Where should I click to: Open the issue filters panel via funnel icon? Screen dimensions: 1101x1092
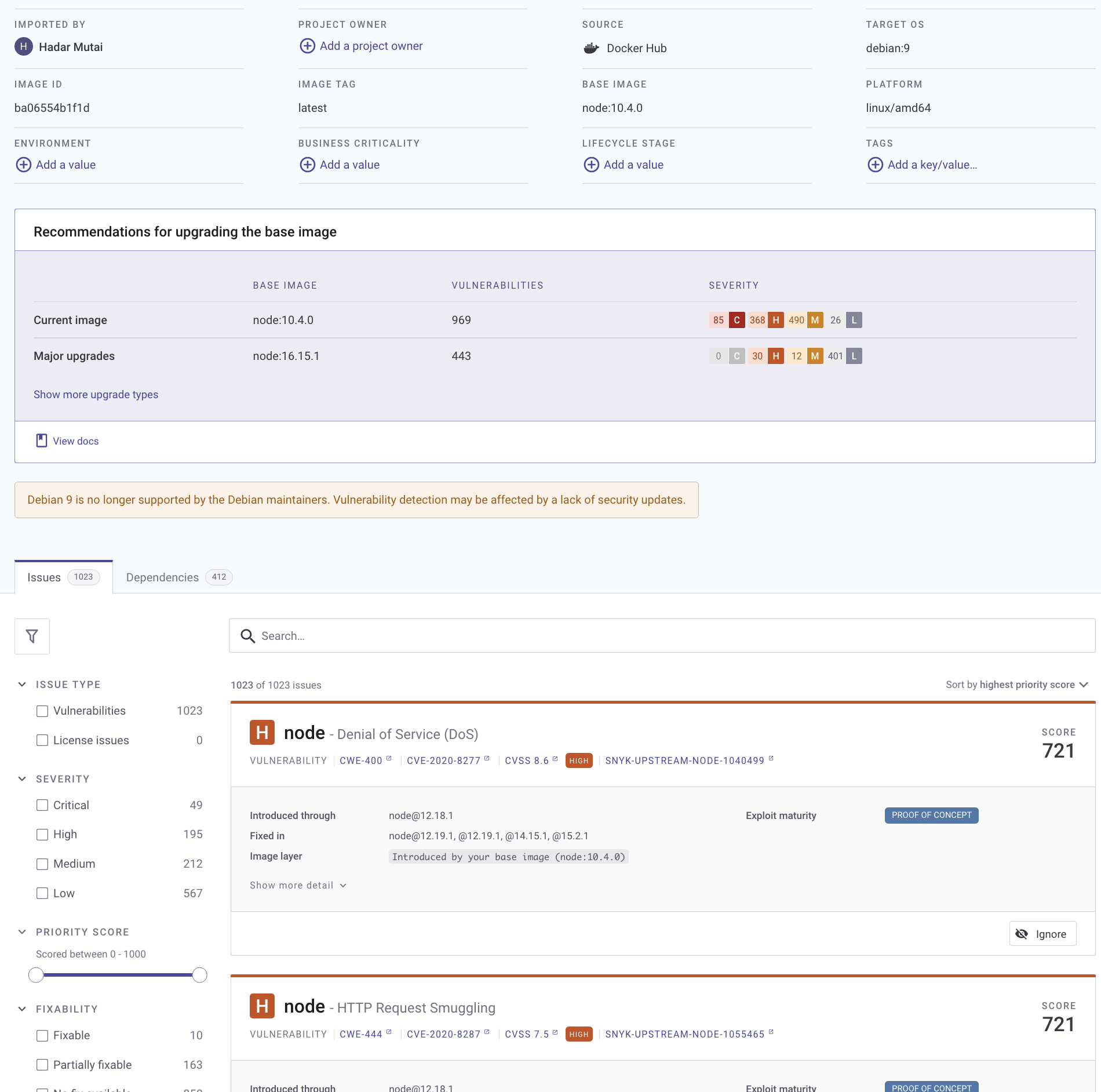tap(32, 636)
